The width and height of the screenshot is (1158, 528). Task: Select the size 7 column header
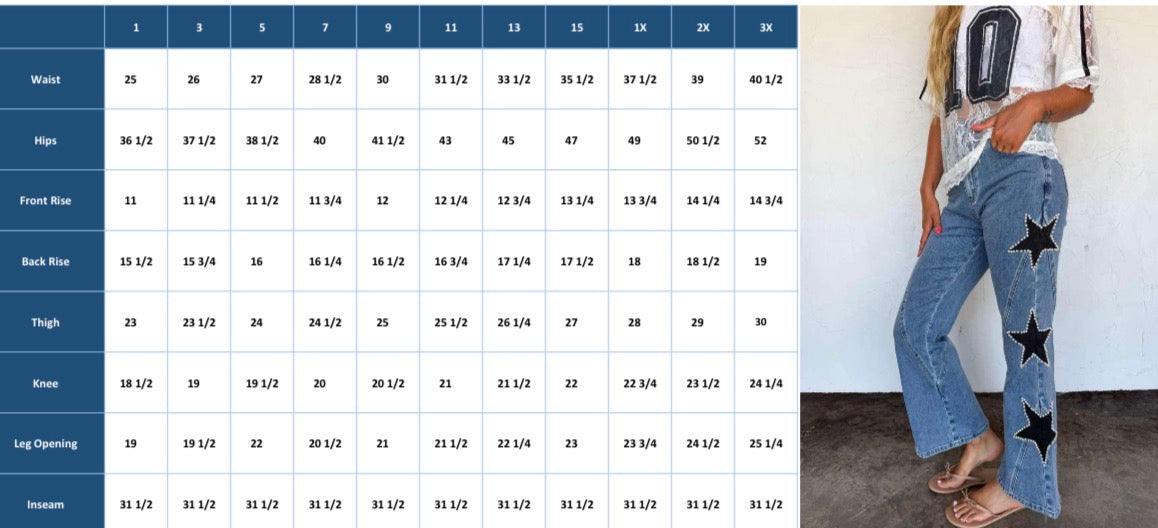tap(325, 27)
